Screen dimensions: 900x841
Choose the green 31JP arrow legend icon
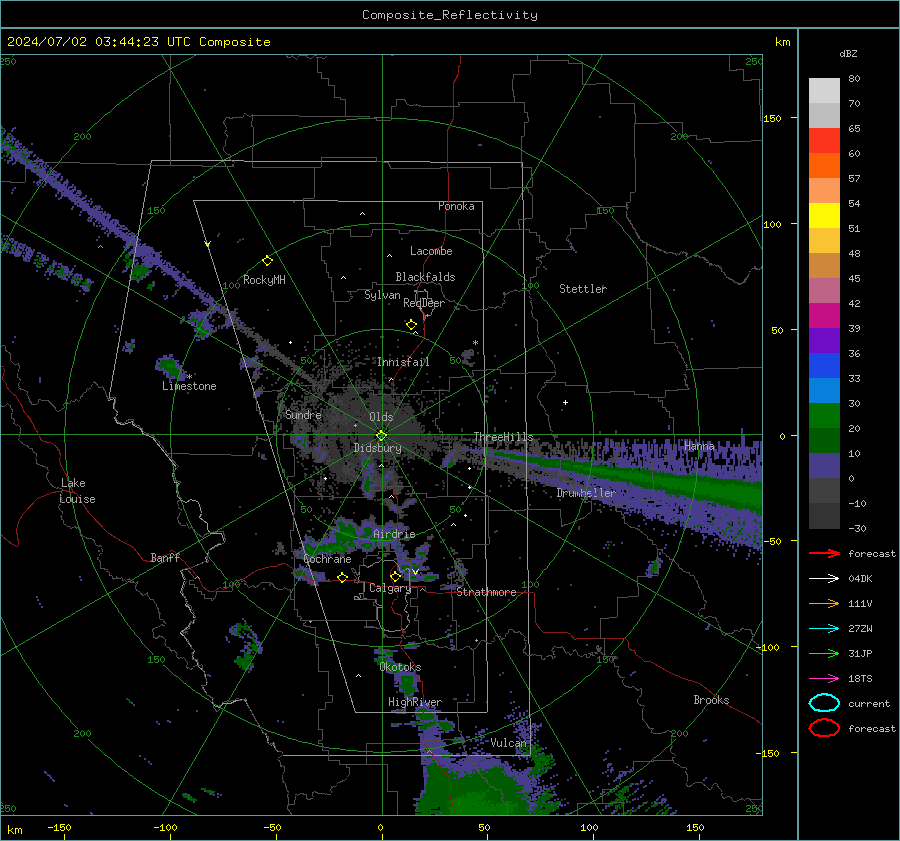coord(824,653)
